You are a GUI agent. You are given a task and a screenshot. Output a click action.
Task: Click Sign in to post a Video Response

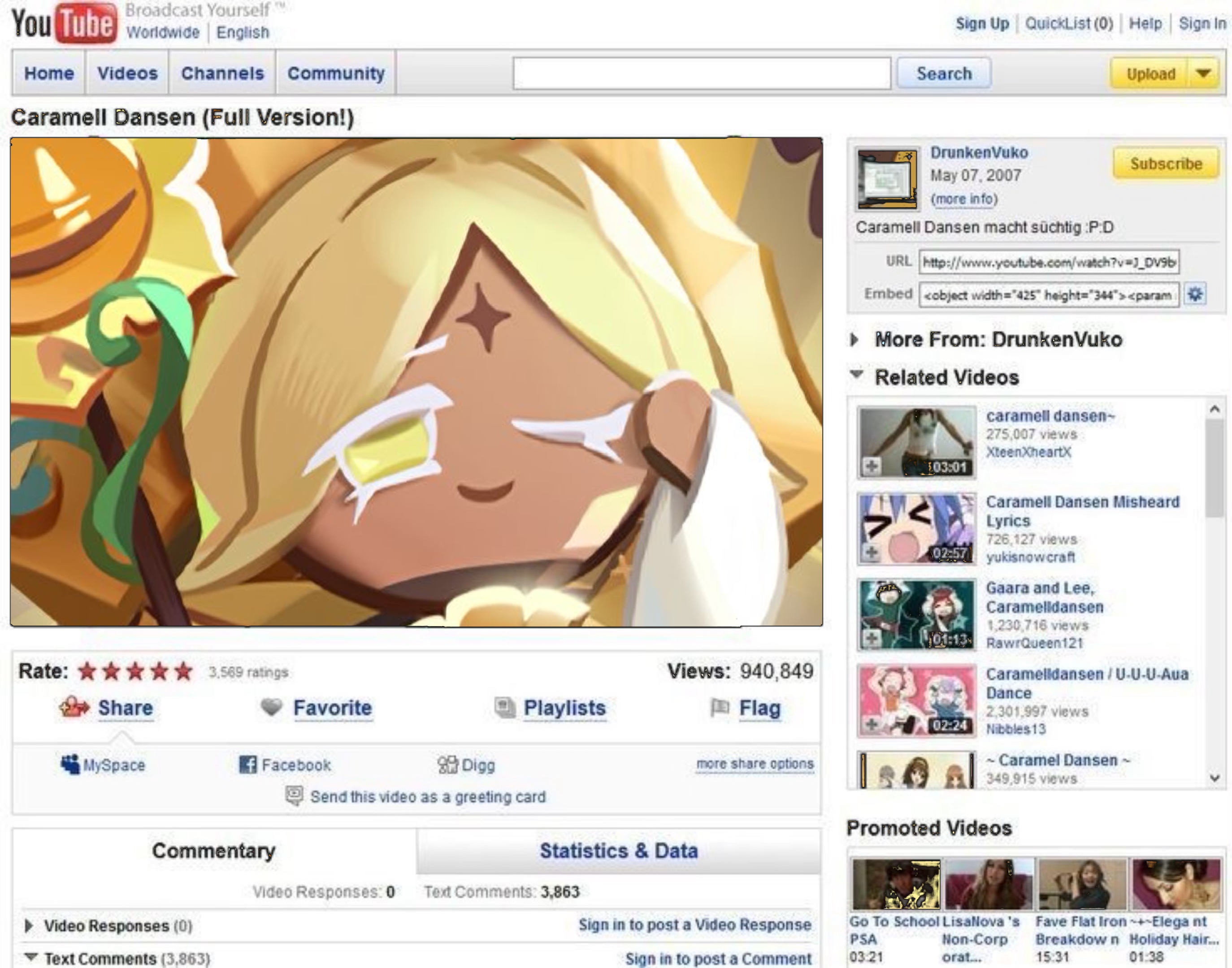pos(694,925)
